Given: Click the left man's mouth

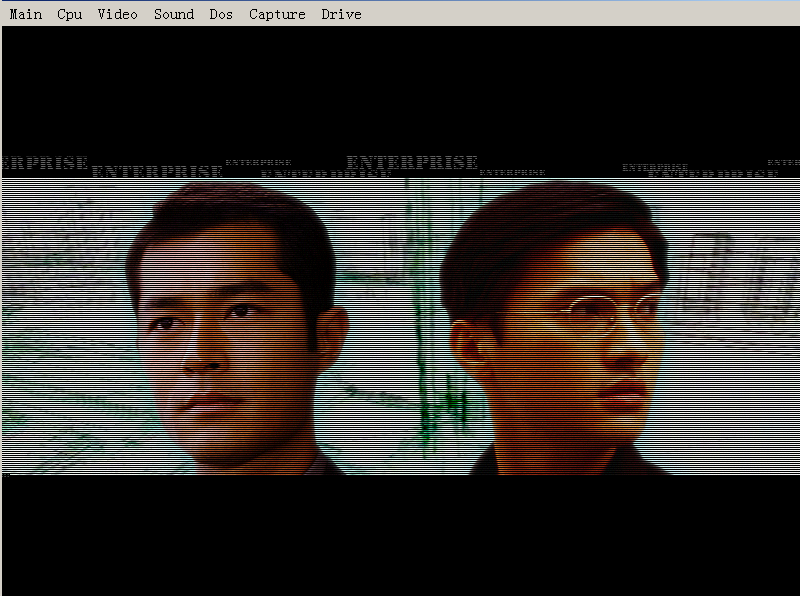Looking at the screenshot, I should (x=217, y=403).
